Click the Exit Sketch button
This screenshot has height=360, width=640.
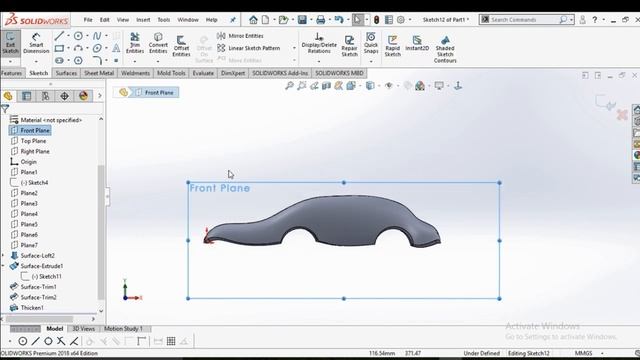click(10, 43)
